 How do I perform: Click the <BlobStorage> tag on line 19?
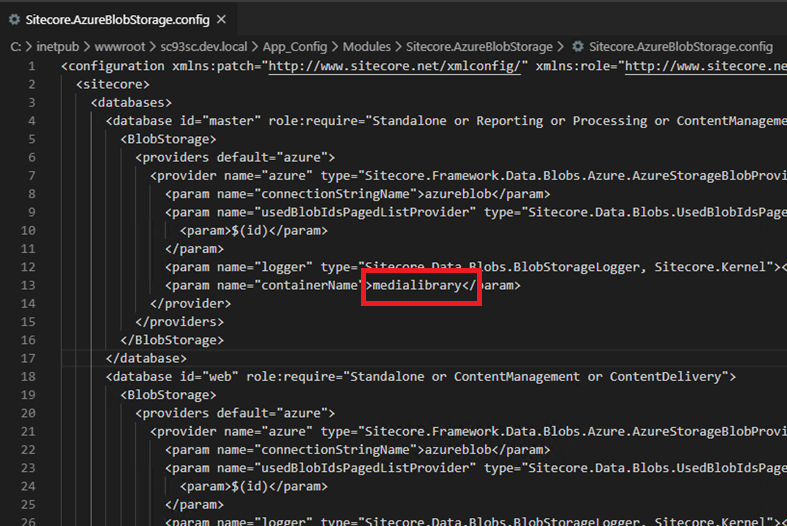[168, 395]
